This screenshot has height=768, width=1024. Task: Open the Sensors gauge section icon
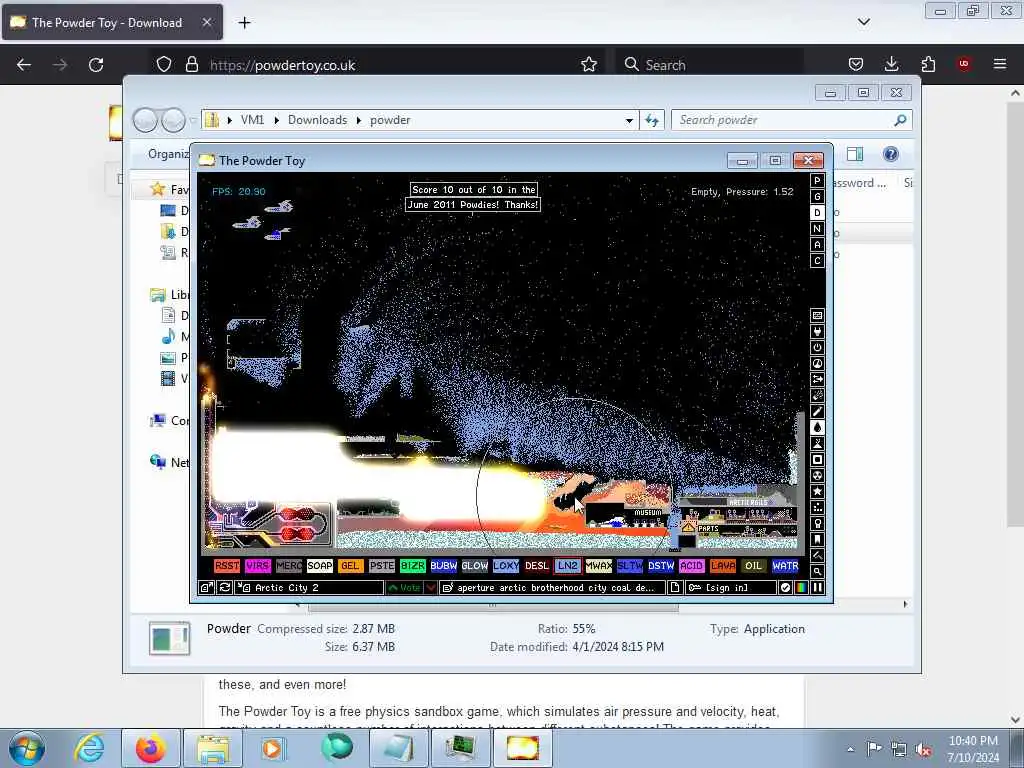pyautogui.click(x=817, y=364)
